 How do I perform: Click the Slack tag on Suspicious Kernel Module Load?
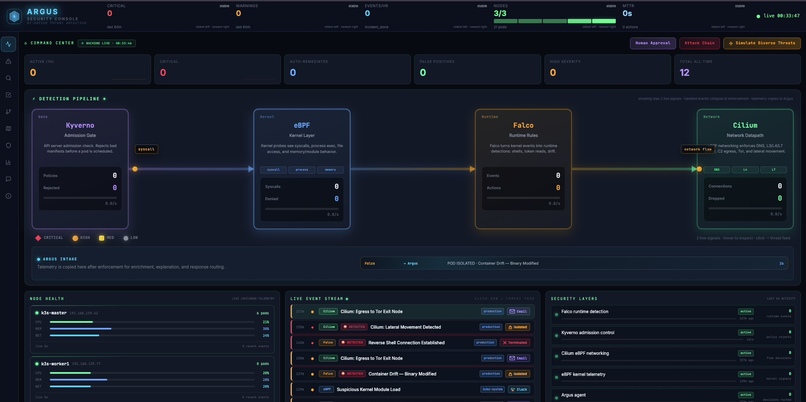[519, 389]
